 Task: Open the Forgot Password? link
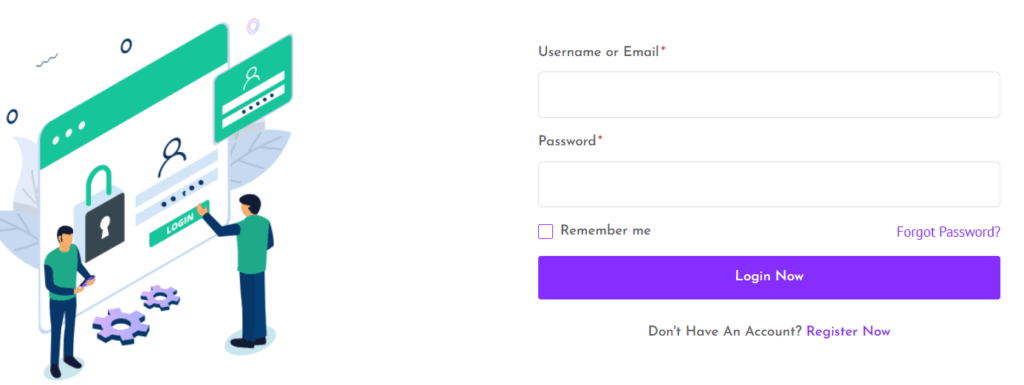[x=948, y=232]
